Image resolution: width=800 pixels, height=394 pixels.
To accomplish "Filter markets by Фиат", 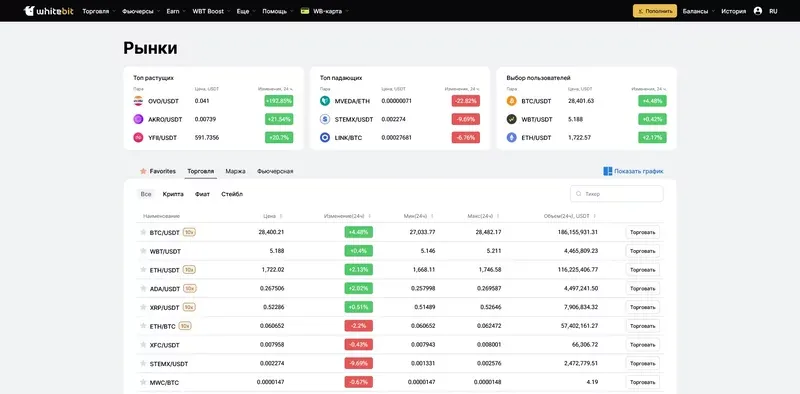I will 202,194.
